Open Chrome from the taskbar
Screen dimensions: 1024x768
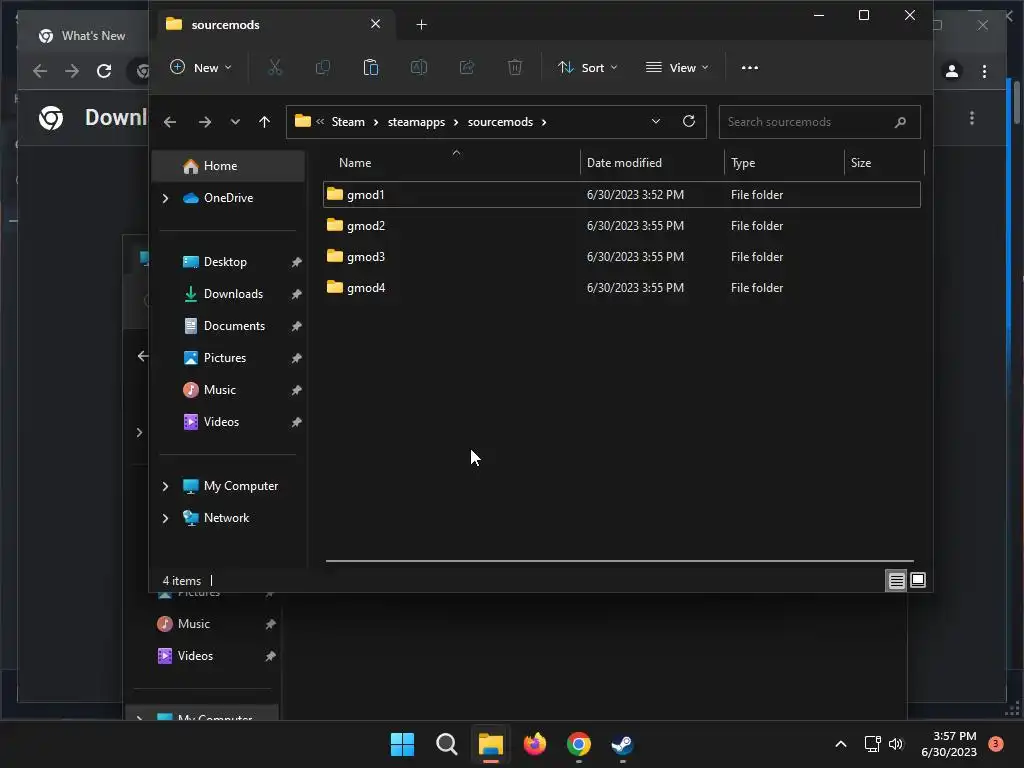pyautogui.click(x=579, y=744)
